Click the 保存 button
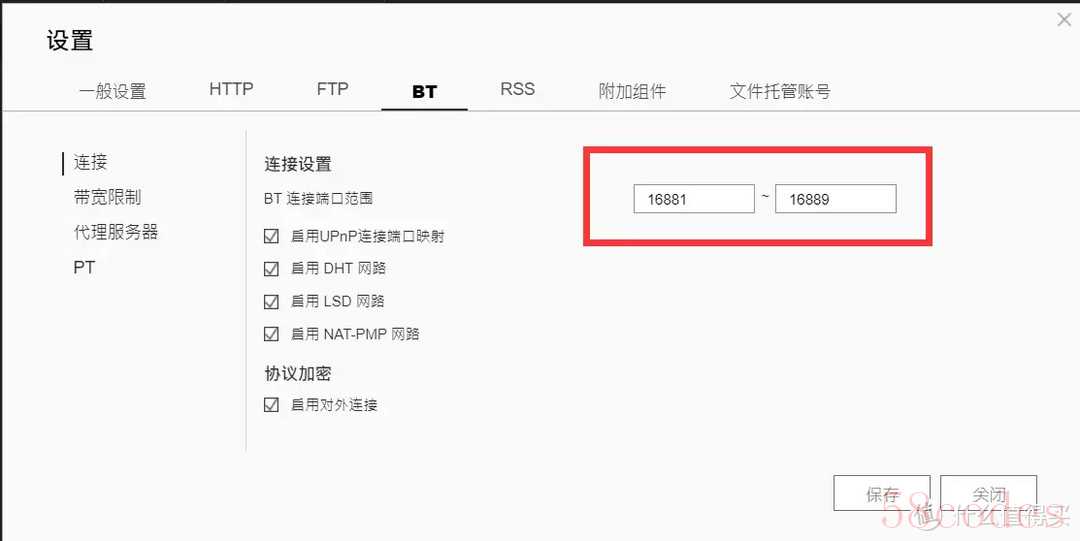The height and width of the screenshot is (541, 1080). coord(882,493)
